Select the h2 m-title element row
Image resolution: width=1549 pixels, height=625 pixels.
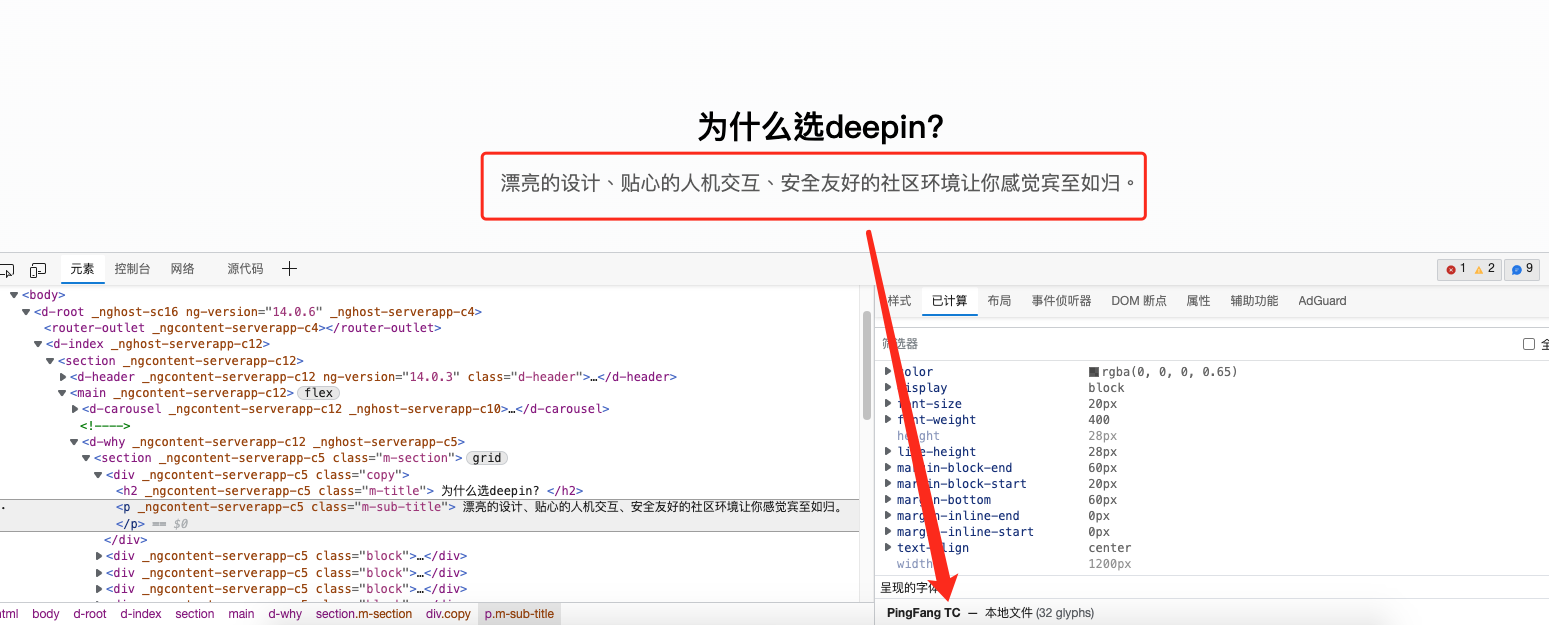point(350,491)
